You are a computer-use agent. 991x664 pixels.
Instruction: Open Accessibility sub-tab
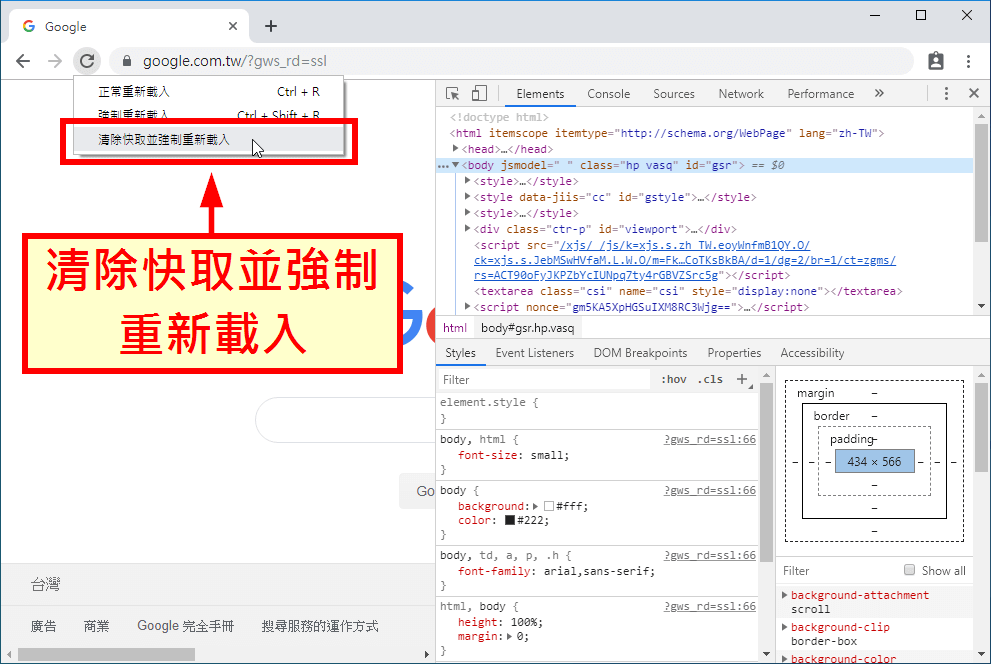(812, 353)
